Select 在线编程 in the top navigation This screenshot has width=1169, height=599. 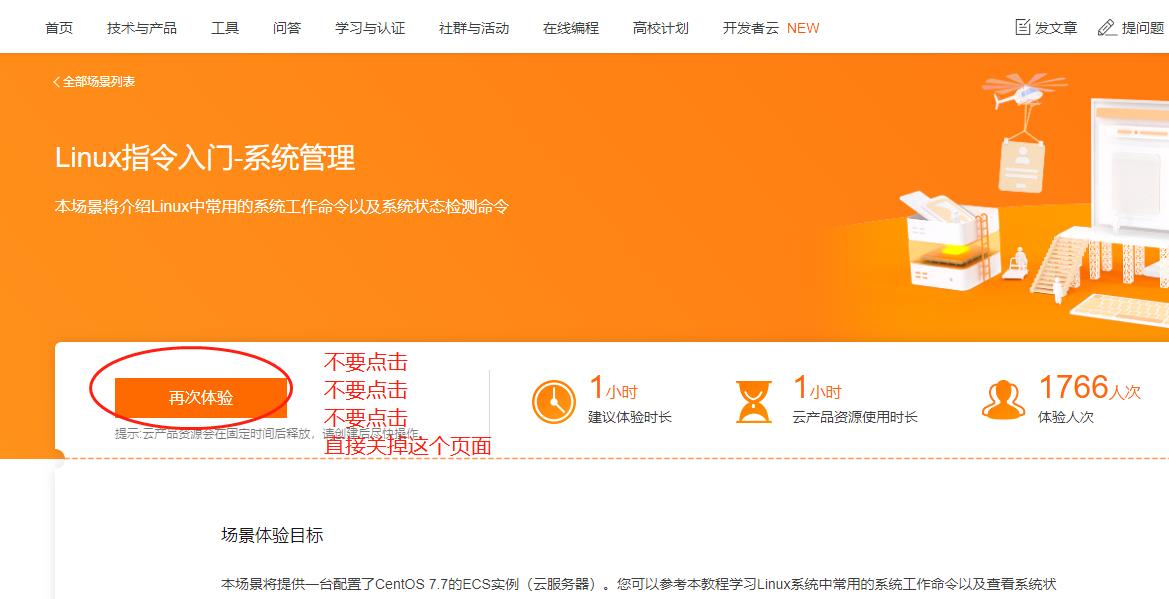click(571, 28)
